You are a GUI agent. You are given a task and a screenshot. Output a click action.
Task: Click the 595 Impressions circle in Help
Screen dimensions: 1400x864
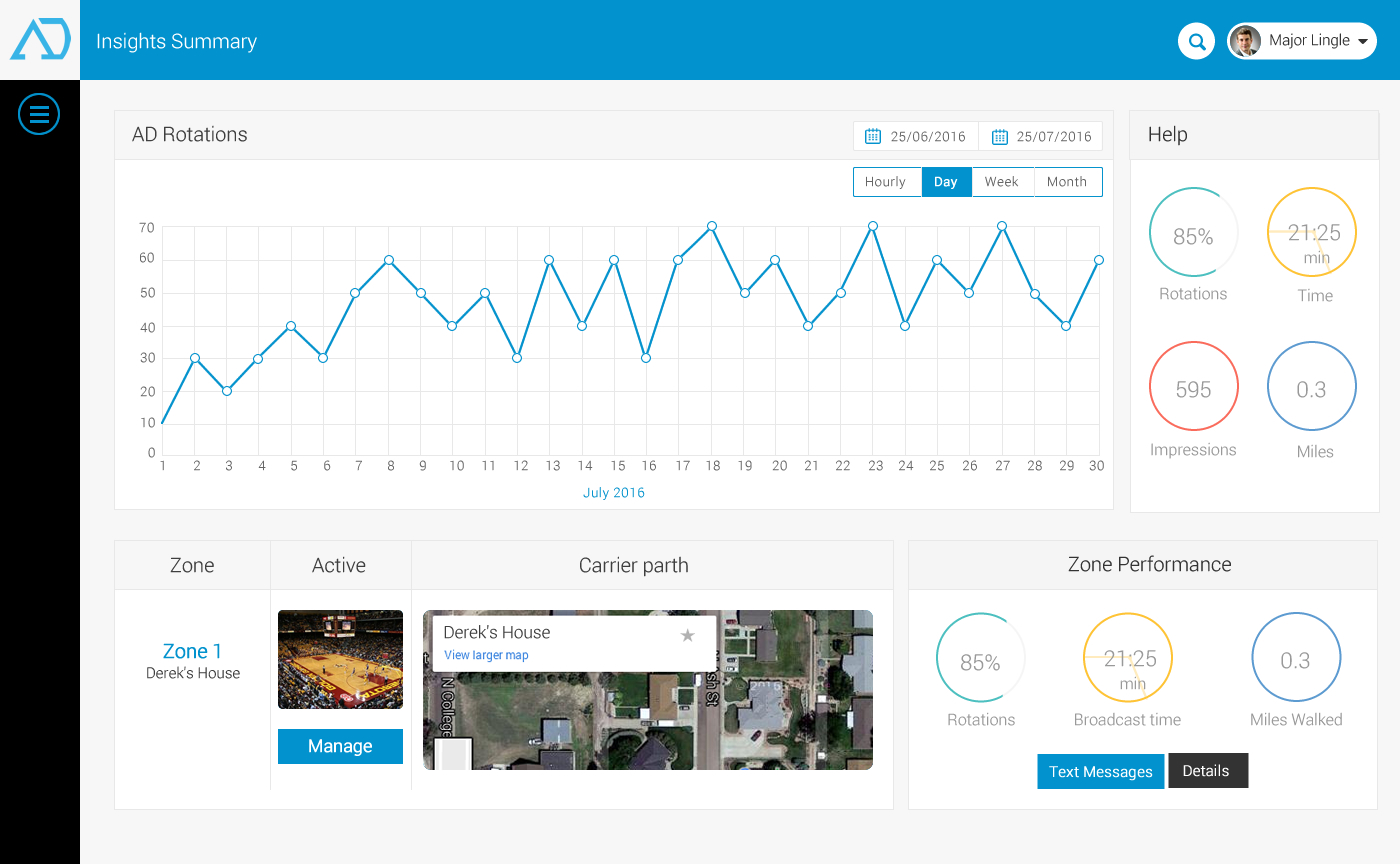[x=1193, y=387]
